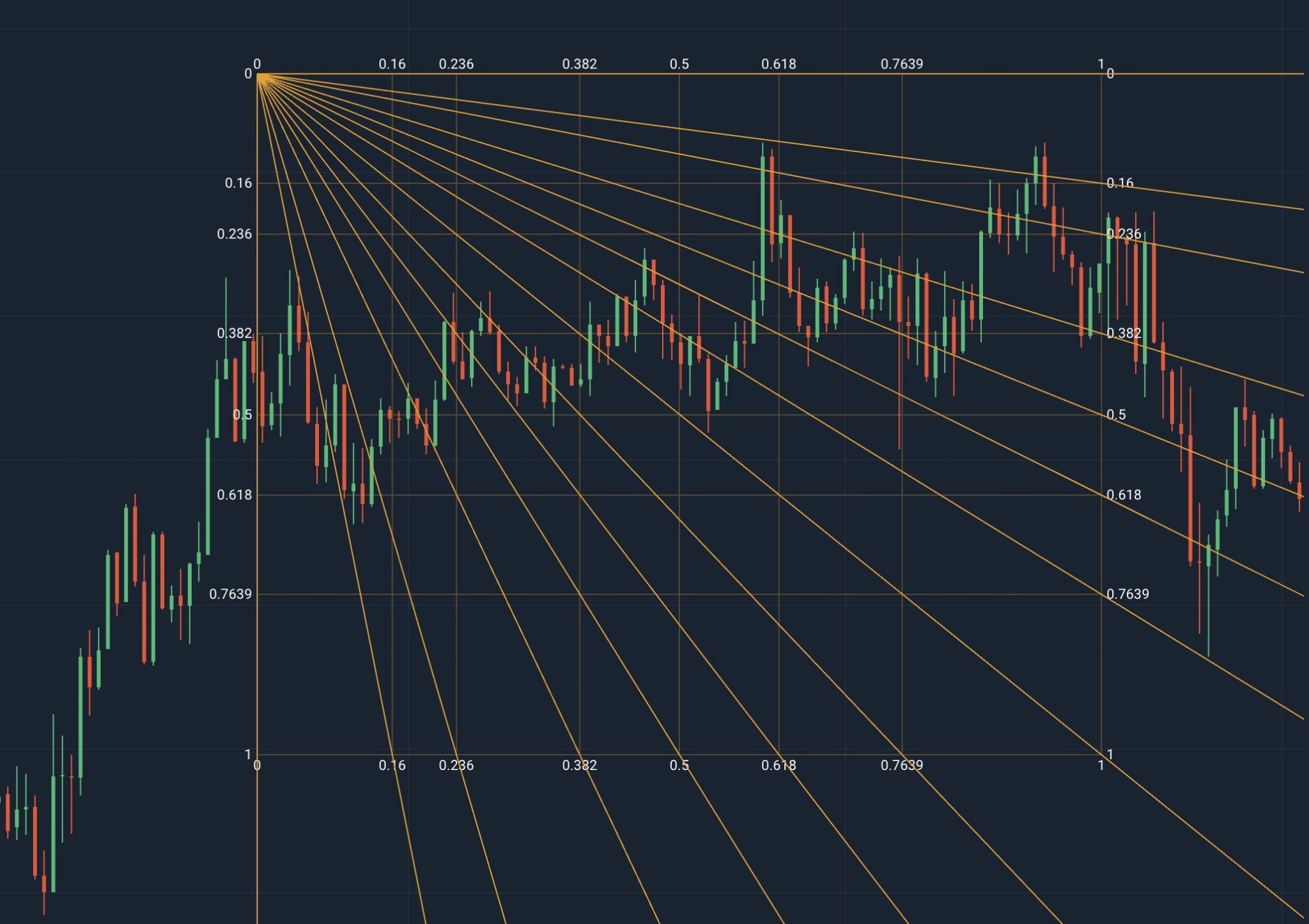Image resolution: width=1309 pixels, height=924 pixels.
Task: Click the tall green candle at 0.618 vertical line
Action: pyautogui.click(x=763, y=228)
